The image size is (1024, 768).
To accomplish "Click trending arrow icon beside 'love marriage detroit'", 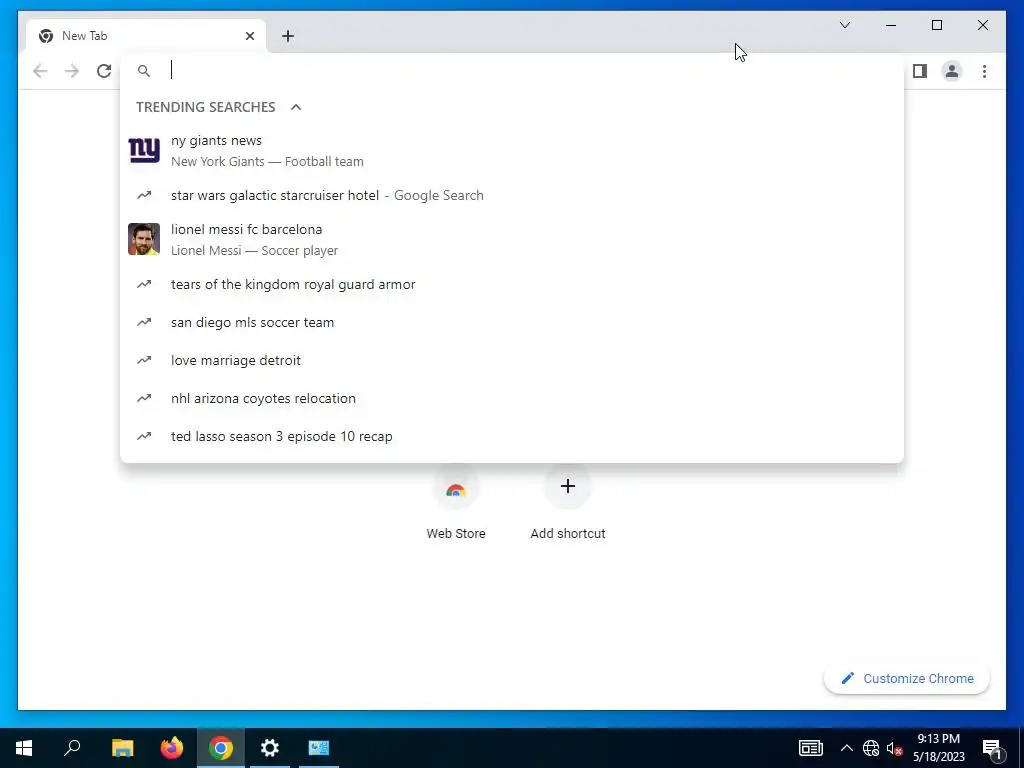I will click(x=144, y=360).
